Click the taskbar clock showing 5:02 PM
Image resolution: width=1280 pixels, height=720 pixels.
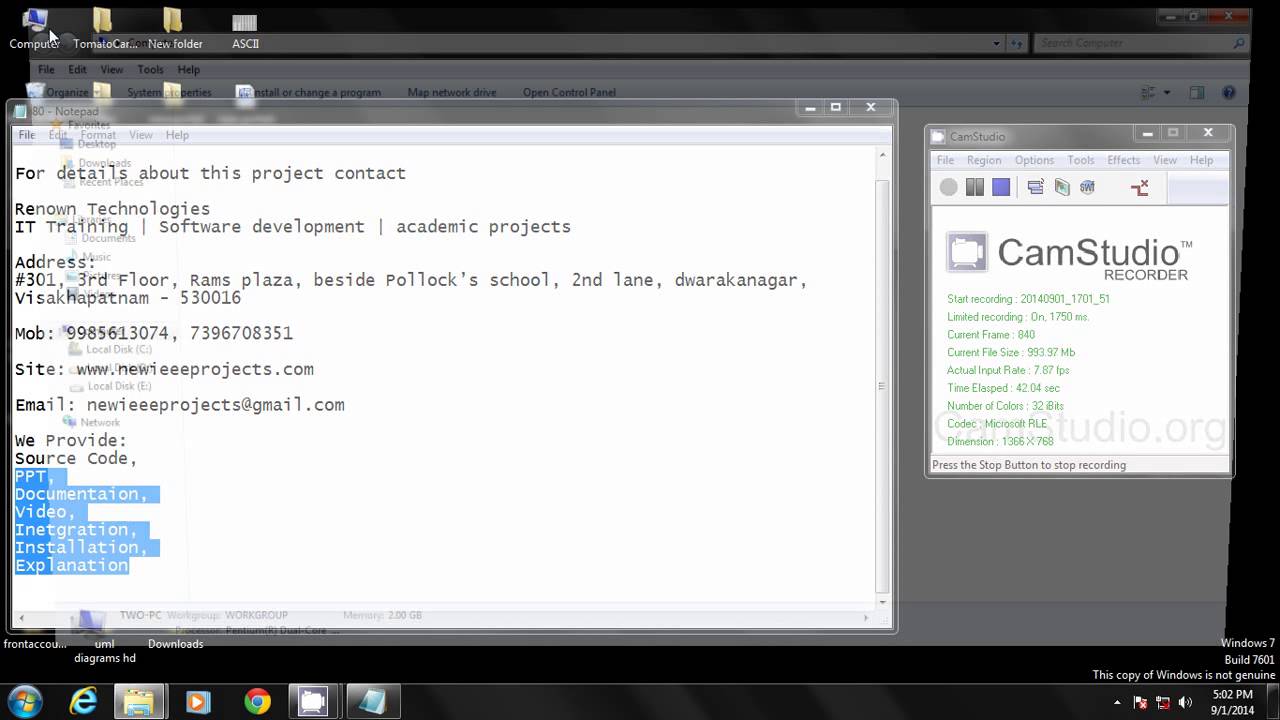tap(1232, 702)
